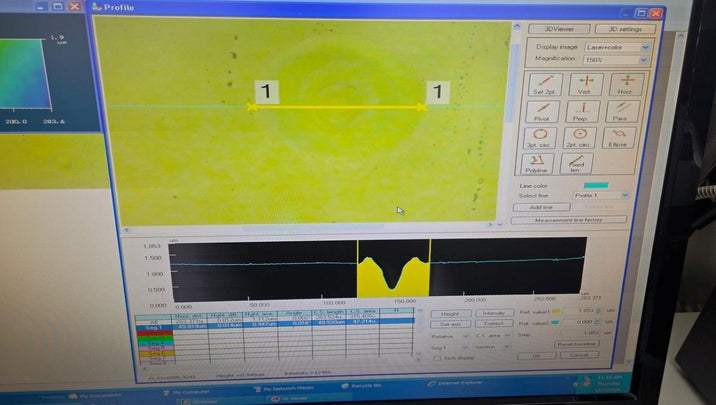Click the Internet Explorer desktop shortcut

pos(455,383)
